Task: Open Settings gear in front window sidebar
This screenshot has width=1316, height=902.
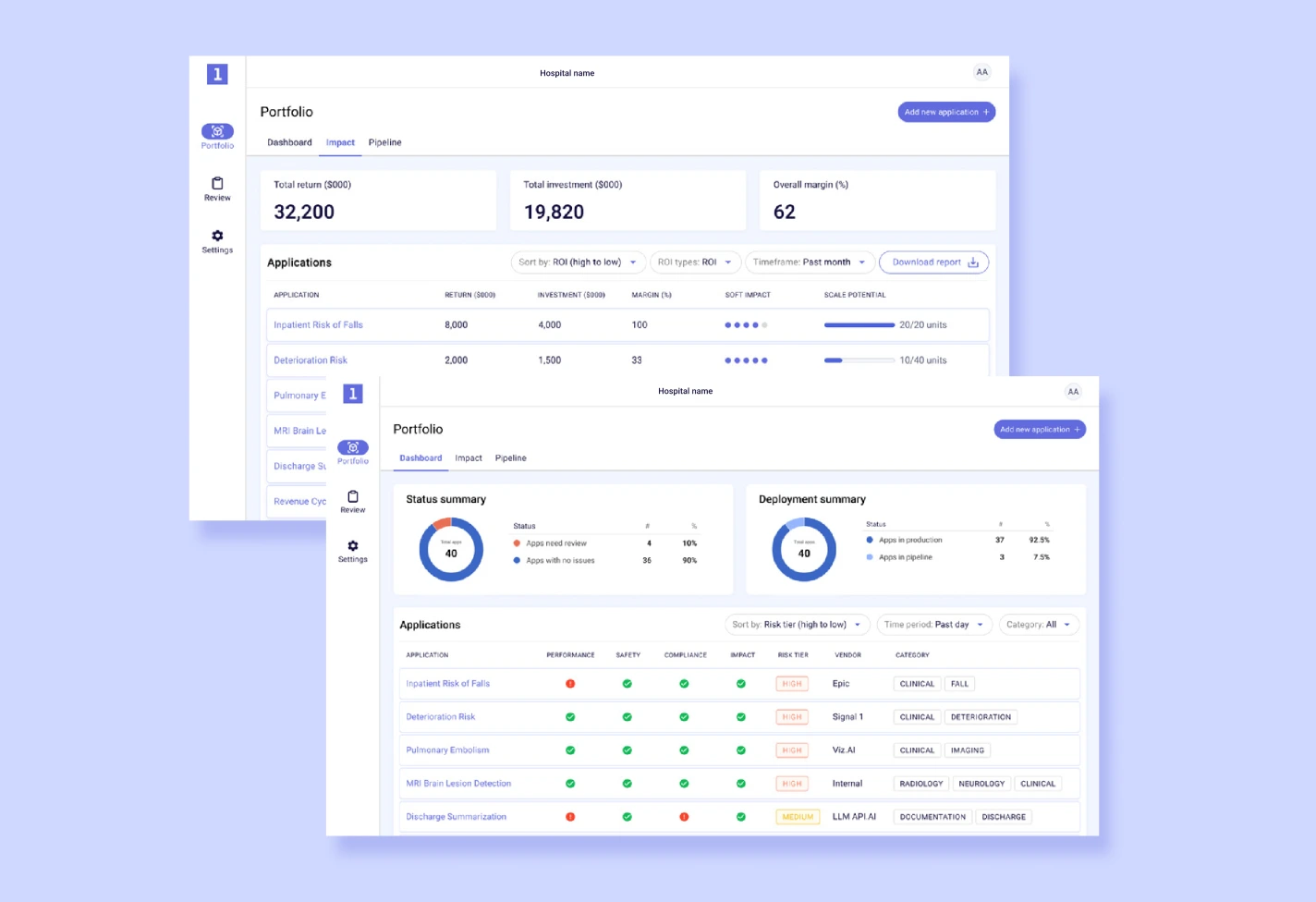Action: pyautogui.click(x=352, y=546)
